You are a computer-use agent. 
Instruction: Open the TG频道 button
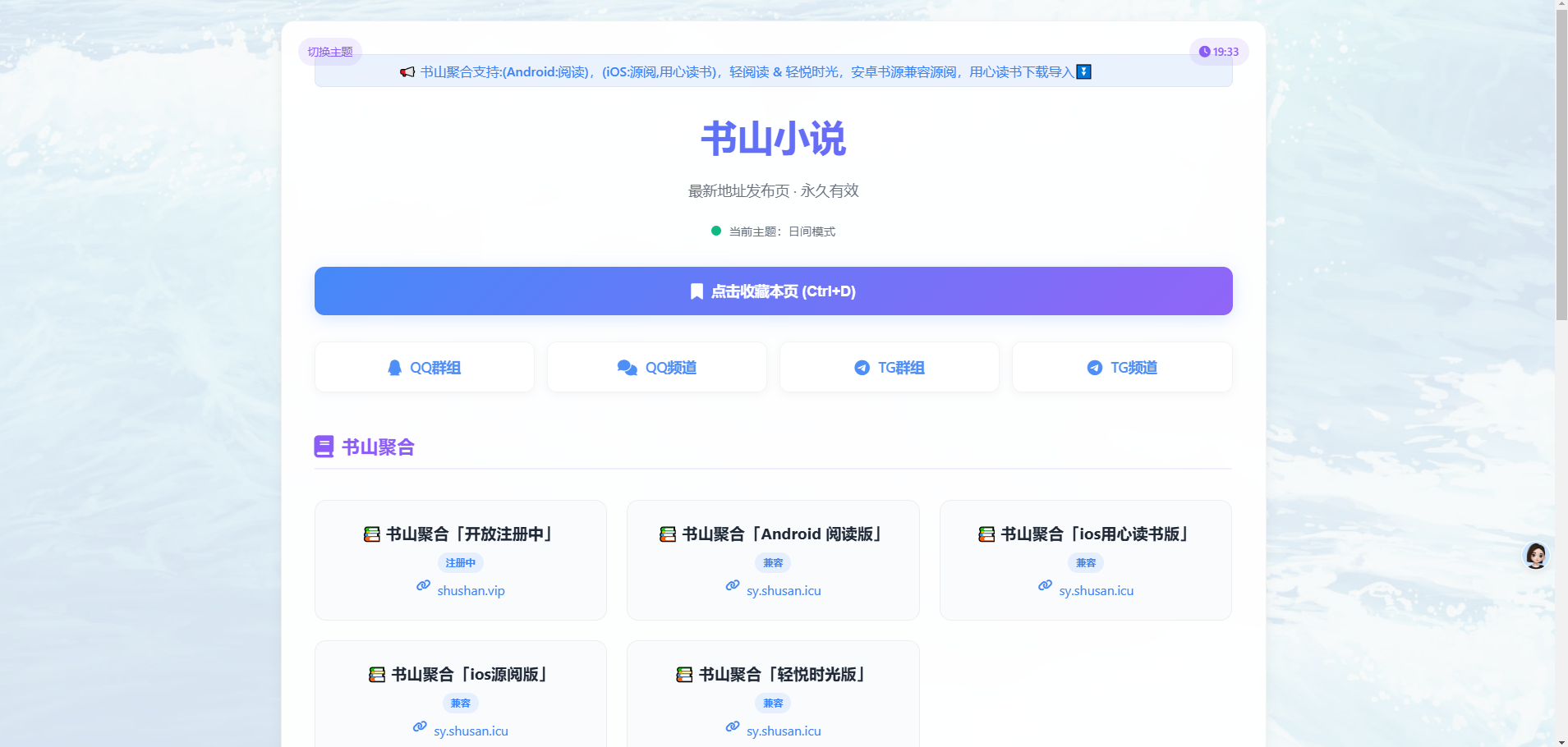pyautogui.click(x=1122, y=367)
